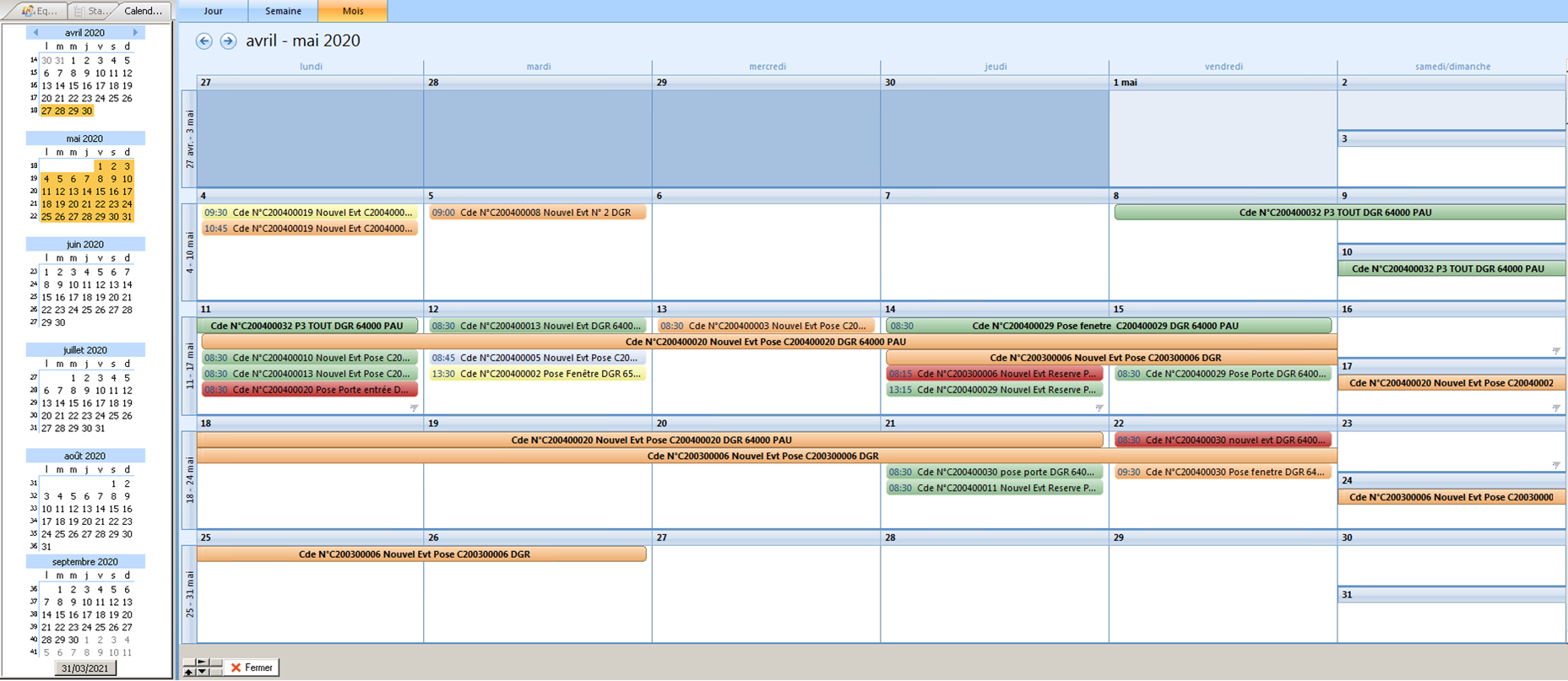Advance to next period with right arrow circle

(228, 41)
